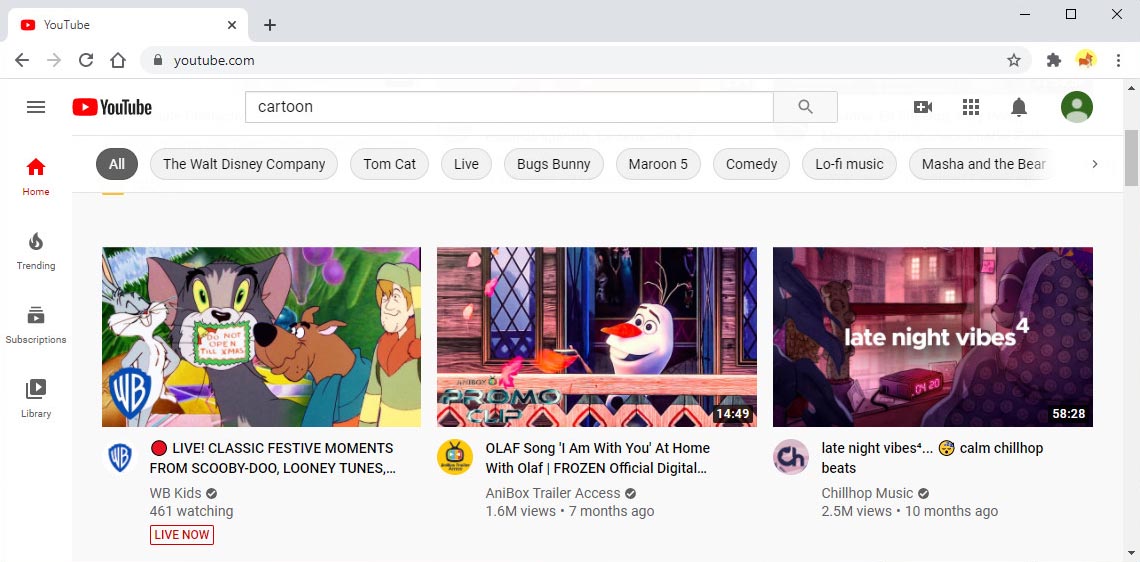Select The Walt Disney Company chip
Viewport: 1140px width, 562px height.
244,164
